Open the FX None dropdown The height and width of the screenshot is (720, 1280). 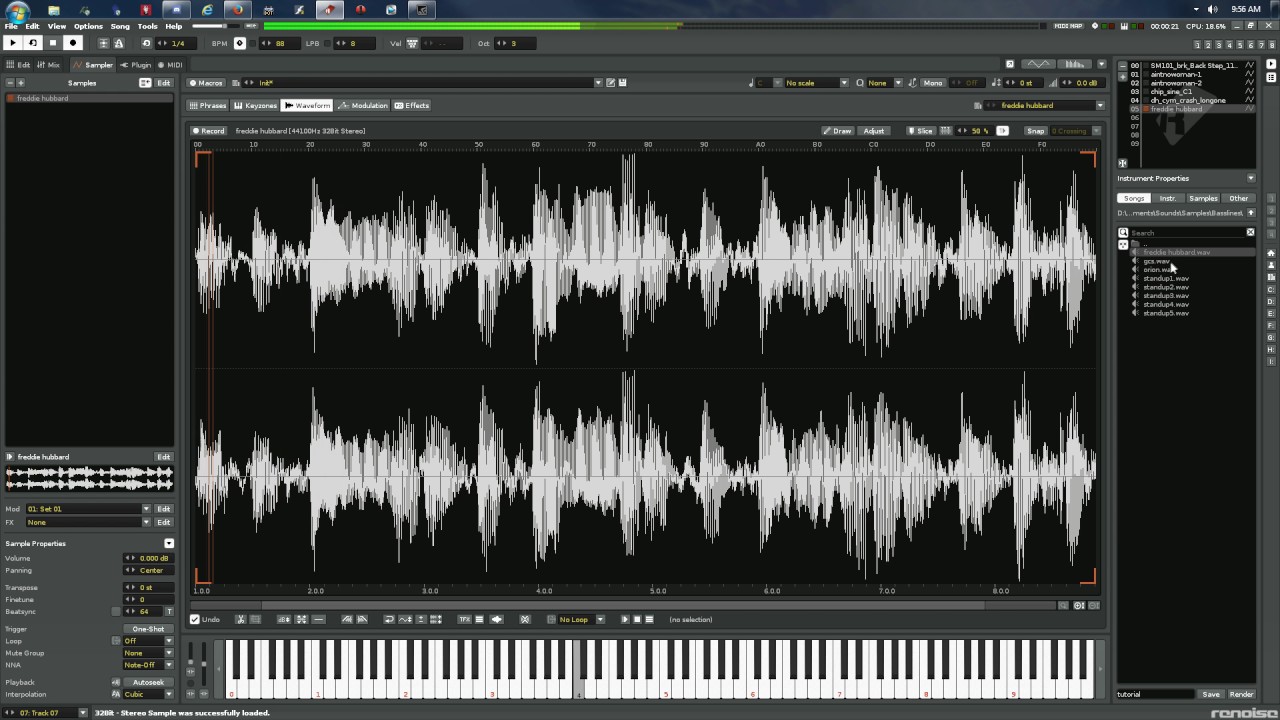coord(89,522)
